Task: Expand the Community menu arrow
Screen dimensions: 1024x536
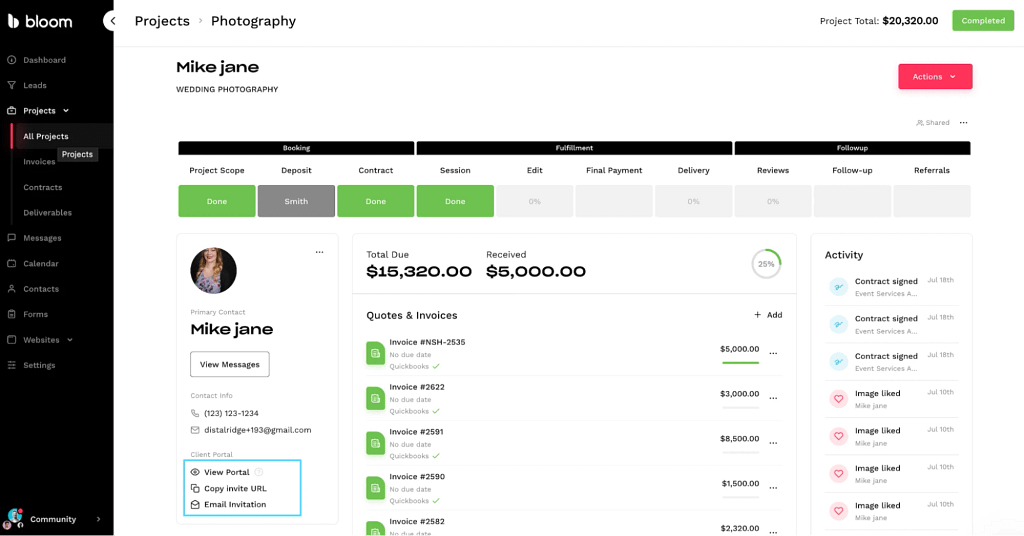Action: [x=99, y=520]
